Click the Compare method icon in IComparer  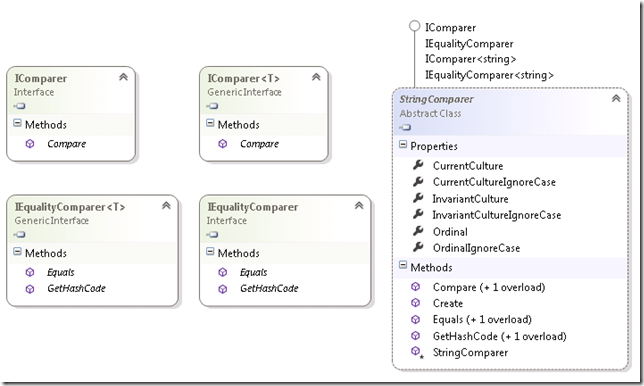pos(30,144)
